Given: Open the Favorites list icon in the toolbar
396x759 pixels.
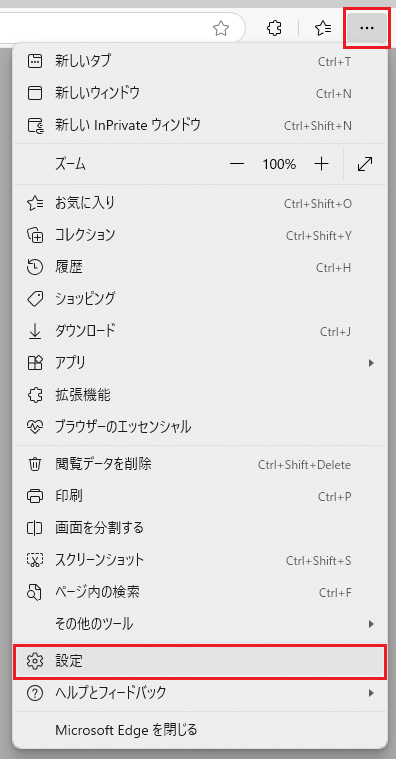Looking at the screenshot, I should click(323, 29).
